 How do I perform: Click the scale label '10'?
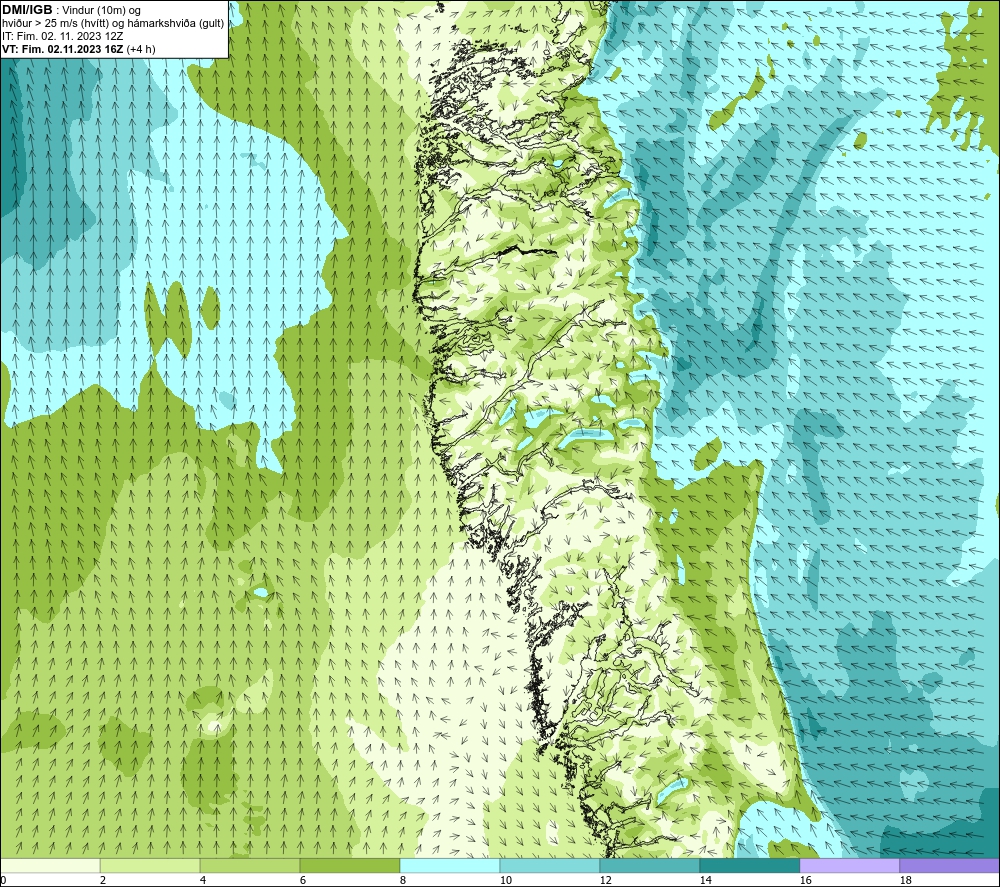point(505,881)
